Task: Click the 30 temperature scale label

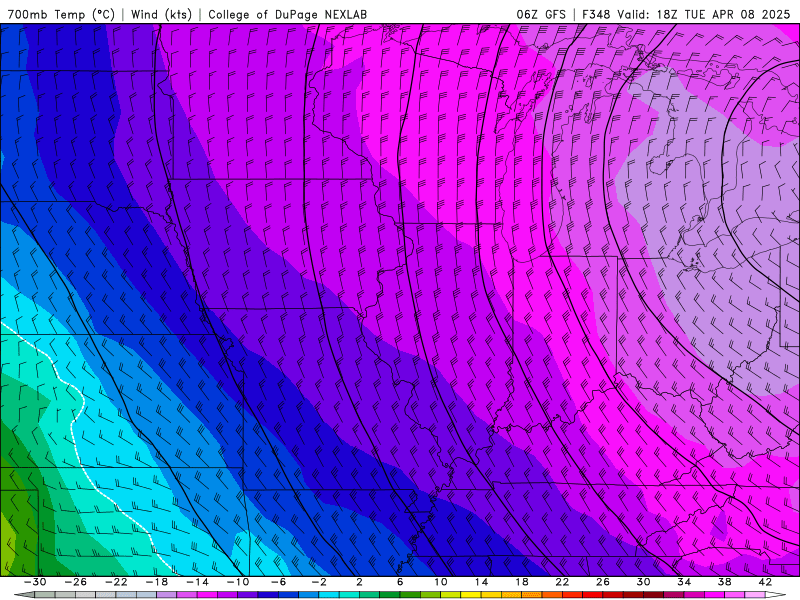Action: coord(643,582)
